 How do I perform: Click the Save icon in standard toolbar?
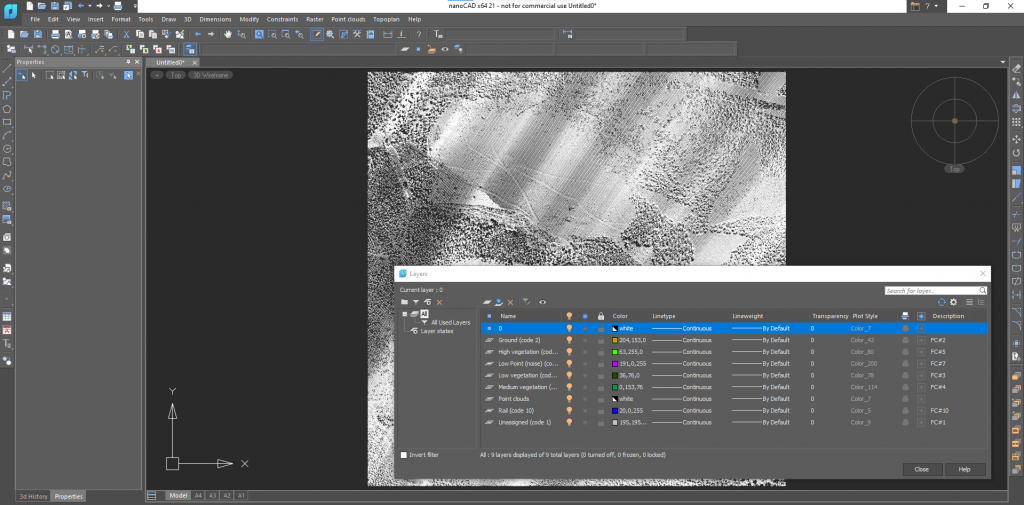pos(36,34)
